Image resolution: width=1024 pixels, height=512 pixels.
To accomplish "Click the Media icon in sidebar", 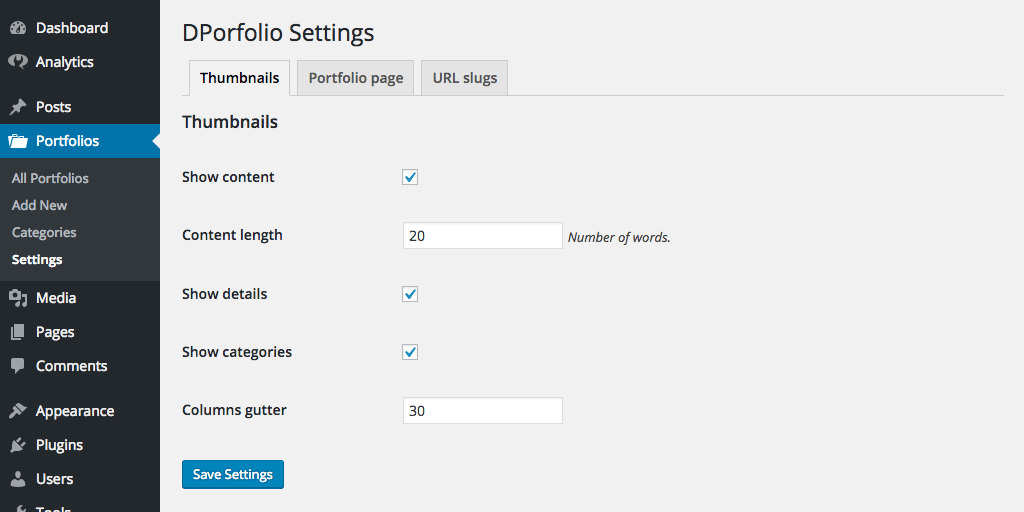I will click(x=18, y=298).
